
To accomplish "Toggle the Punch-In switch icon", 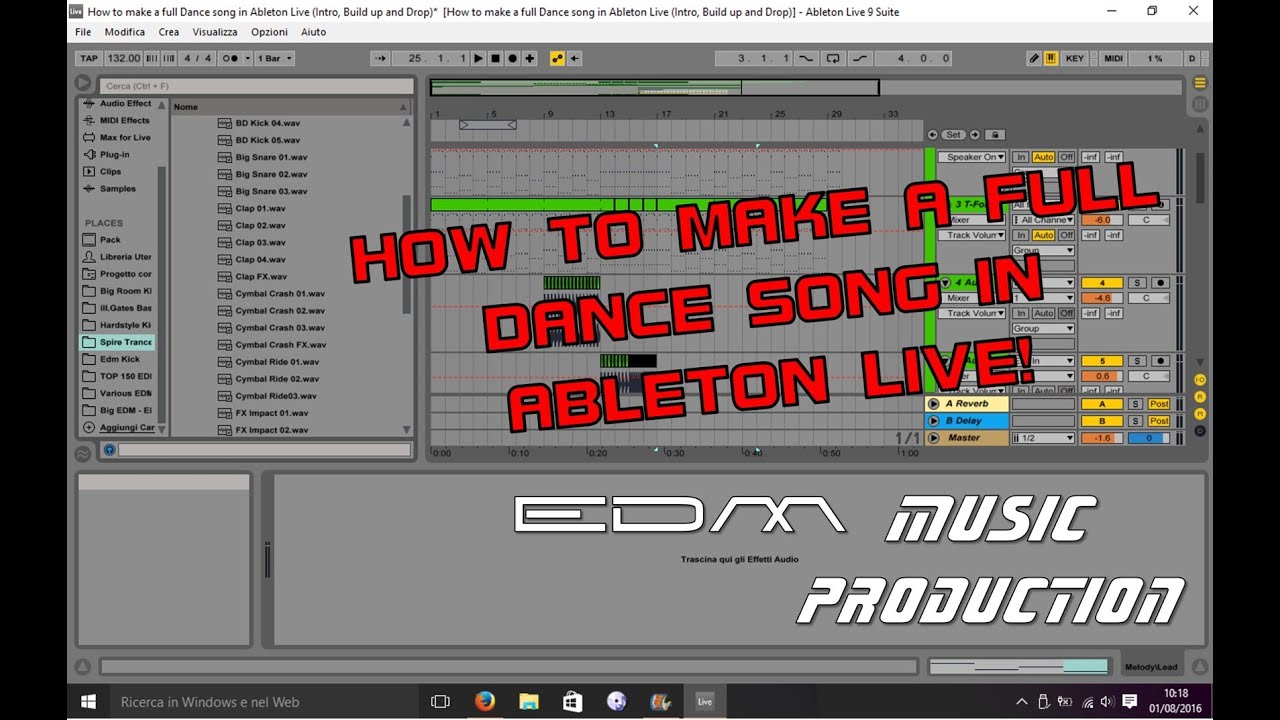I will pyautogui.click(x=806, y=58).
